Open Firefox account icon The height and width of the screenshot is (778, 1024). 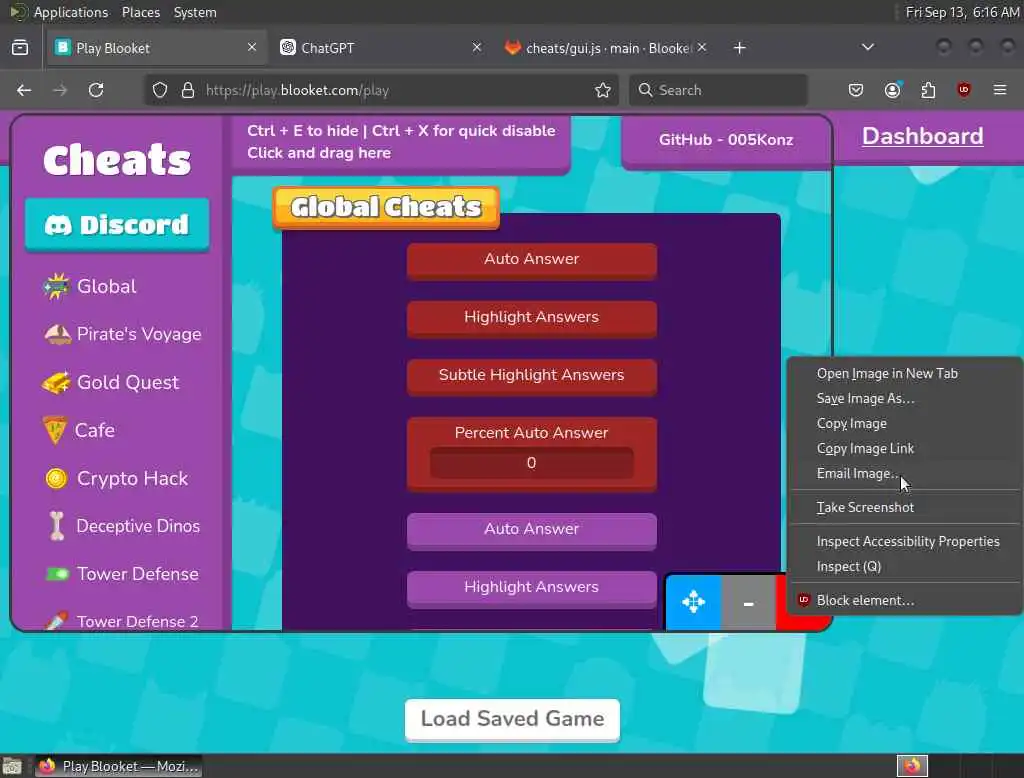pyautogui.click(x=892, y=90)
